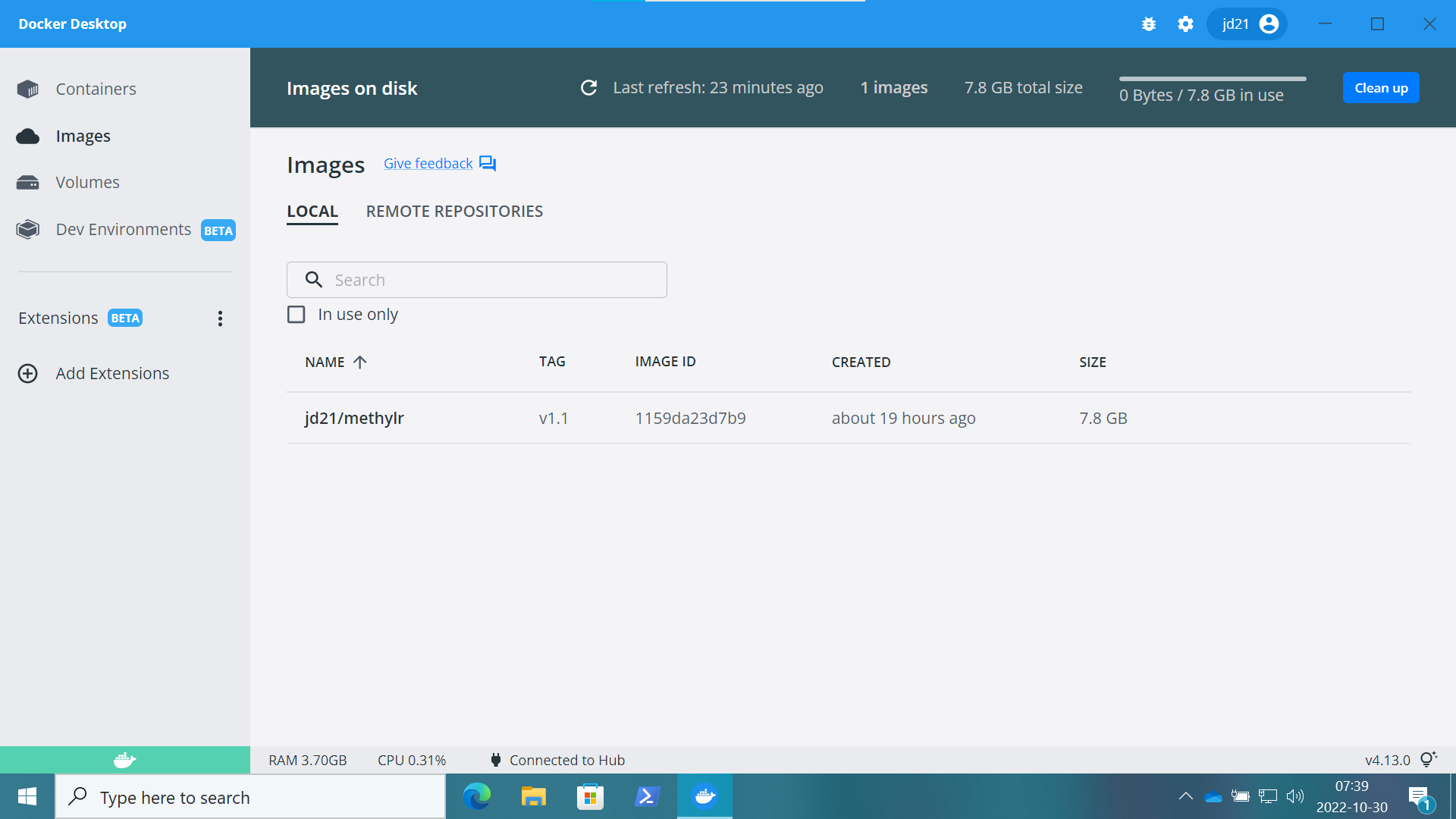The image size is (1456, 819).
Task: Click the Add Extensions plus icon
Action: click(x=28, y=373)
